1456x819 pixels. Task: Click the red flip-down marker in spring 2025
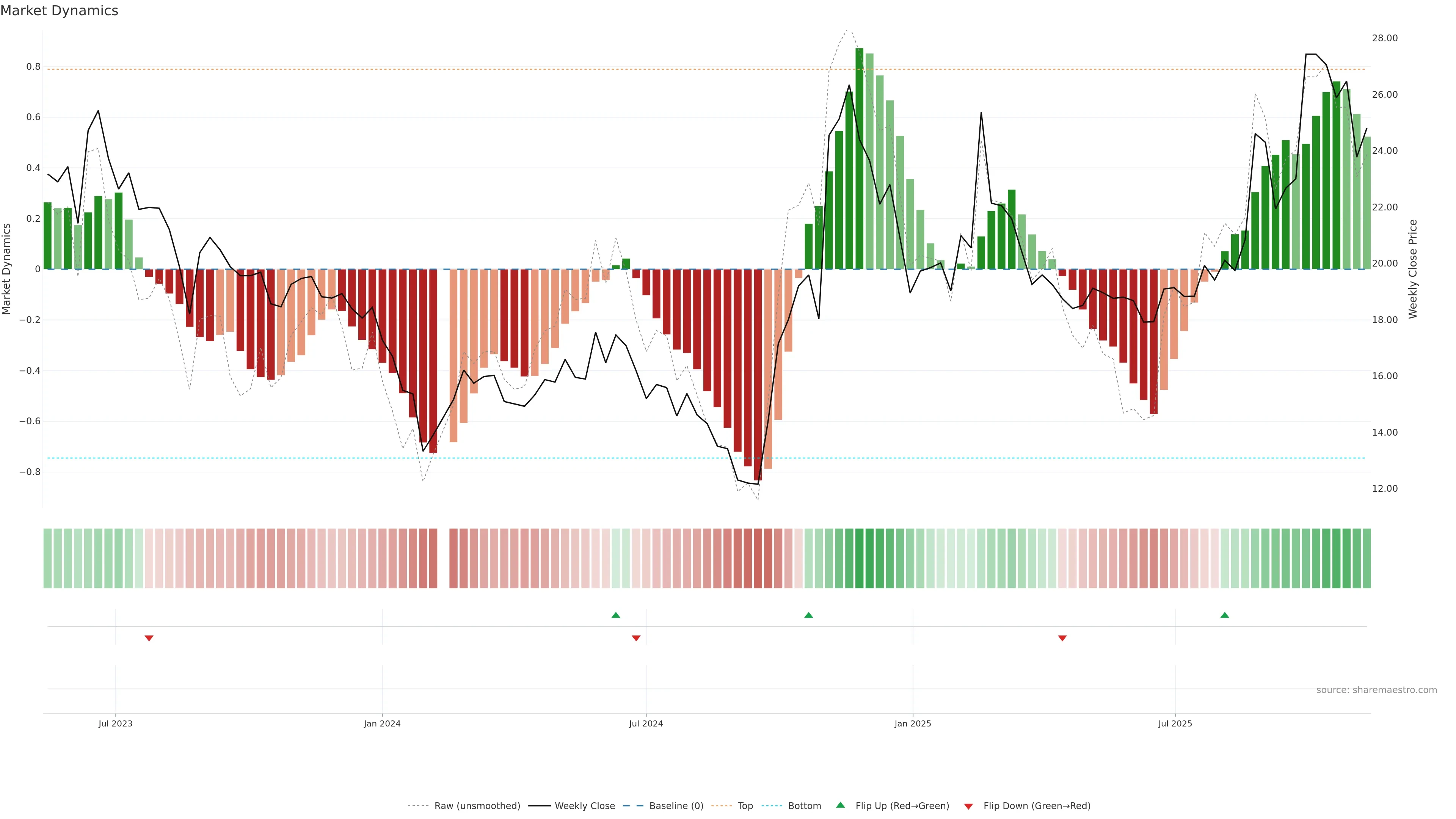pyautogui.click(x=1062, y=638)
